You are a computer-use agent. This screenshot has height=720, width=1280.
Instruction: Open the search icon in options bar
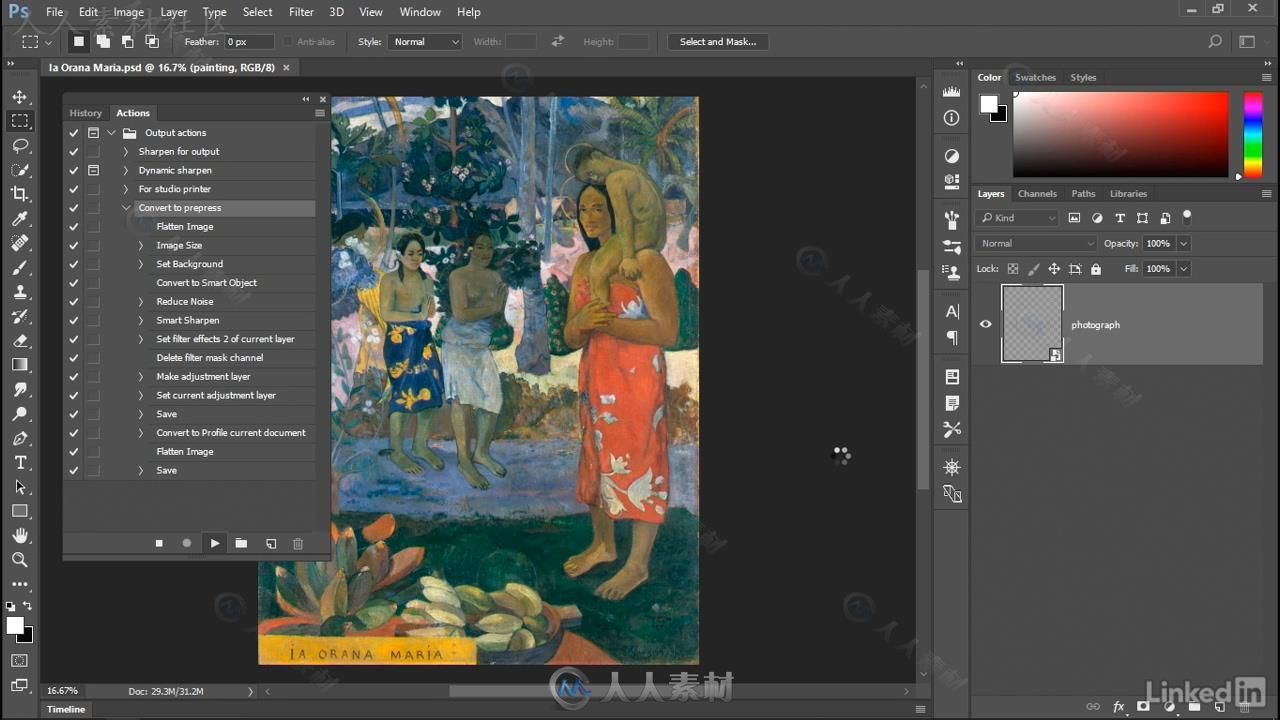click(x=1215, y=42)
